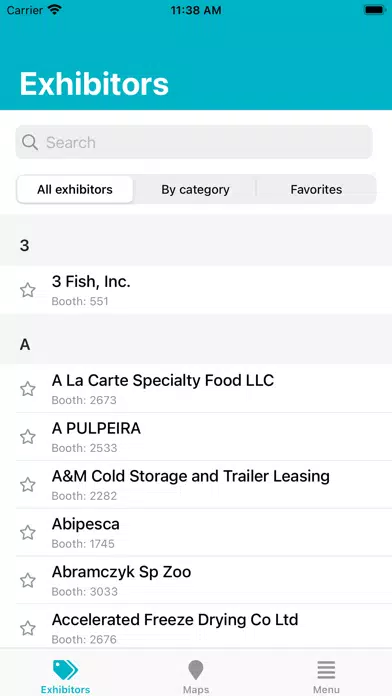The height and width of the screenshot is (696, 392).
Task: Tap the battery indicator in status bar
Action: [374, 10]
